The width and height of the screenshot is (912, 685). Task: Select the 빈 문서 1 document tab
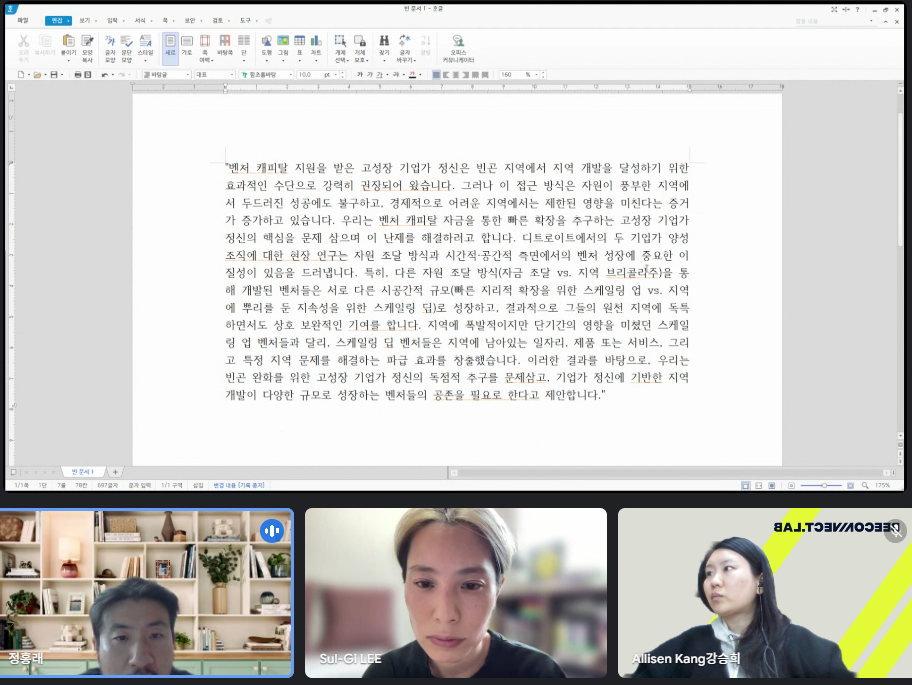83,472
